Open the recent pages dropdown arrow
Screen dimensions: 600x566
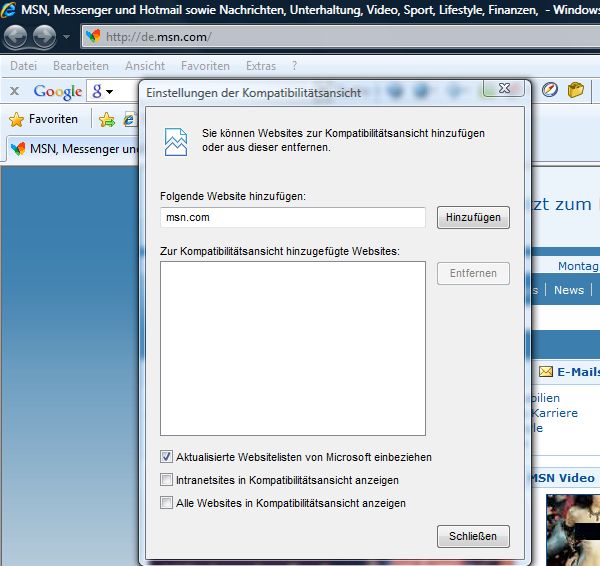pyautogui.click(x=66, y=37)
